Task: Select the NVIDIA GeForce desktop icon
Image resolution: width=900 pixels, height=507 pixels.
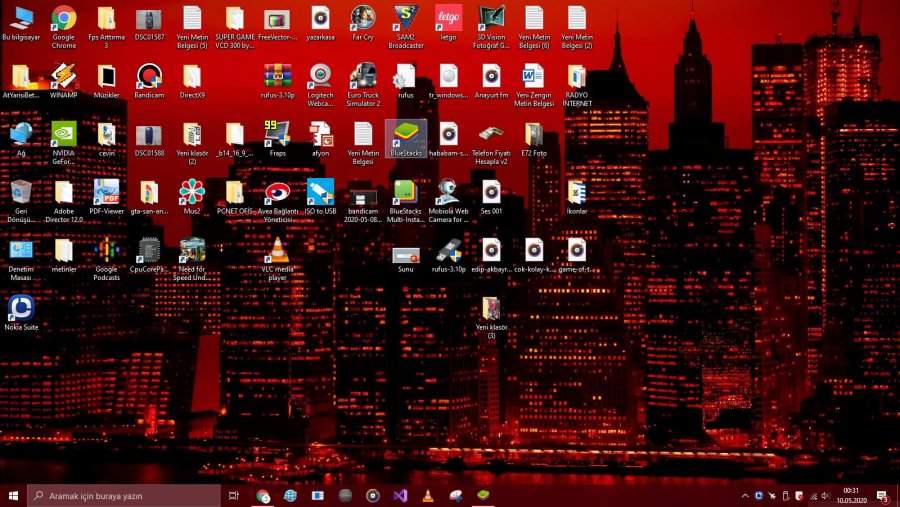Action: point(64,144)
